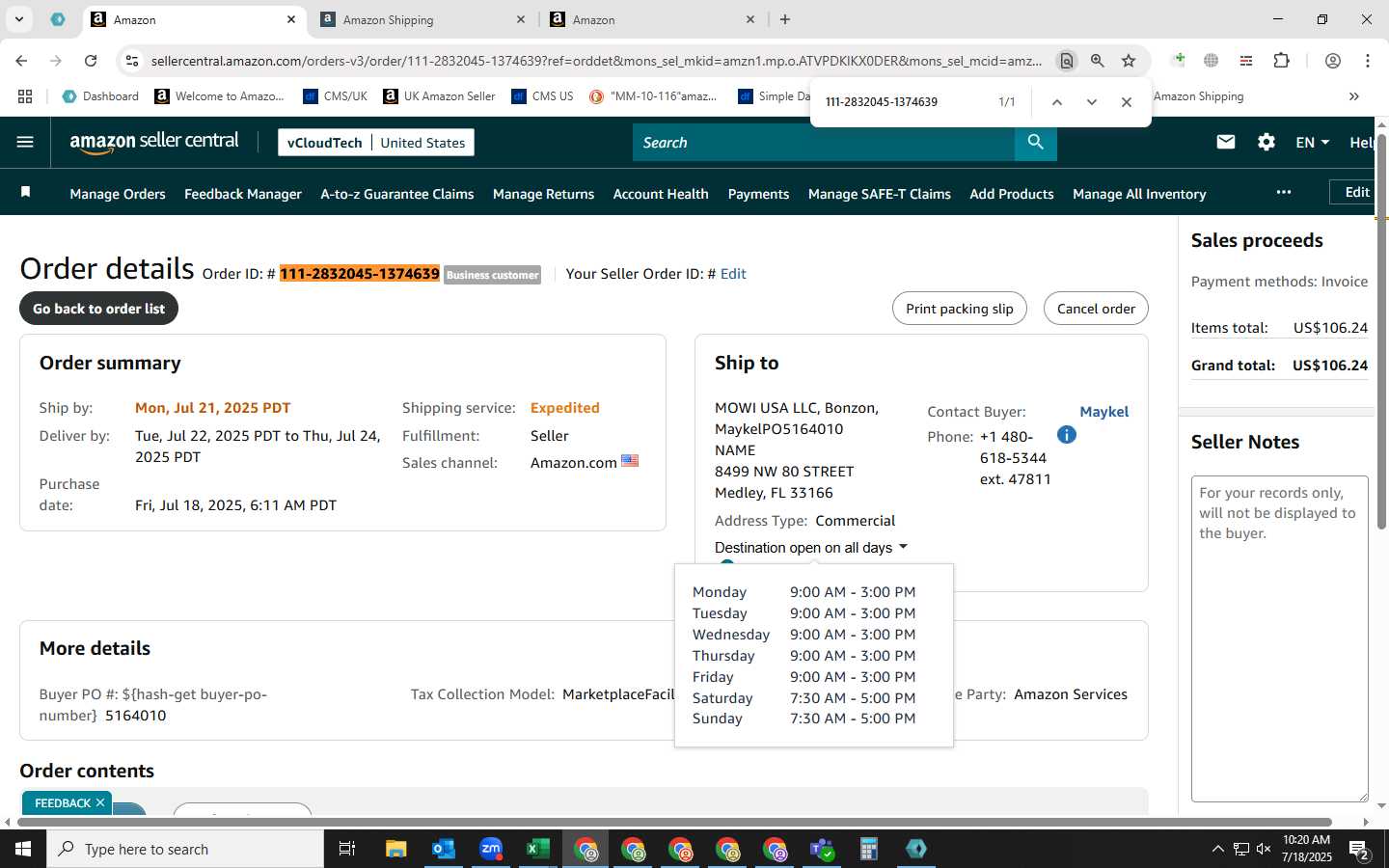1389x868 pixels.
Task: Click the horizontal page scrollbar
Action: pyautogui.click(x=672, y=823)
